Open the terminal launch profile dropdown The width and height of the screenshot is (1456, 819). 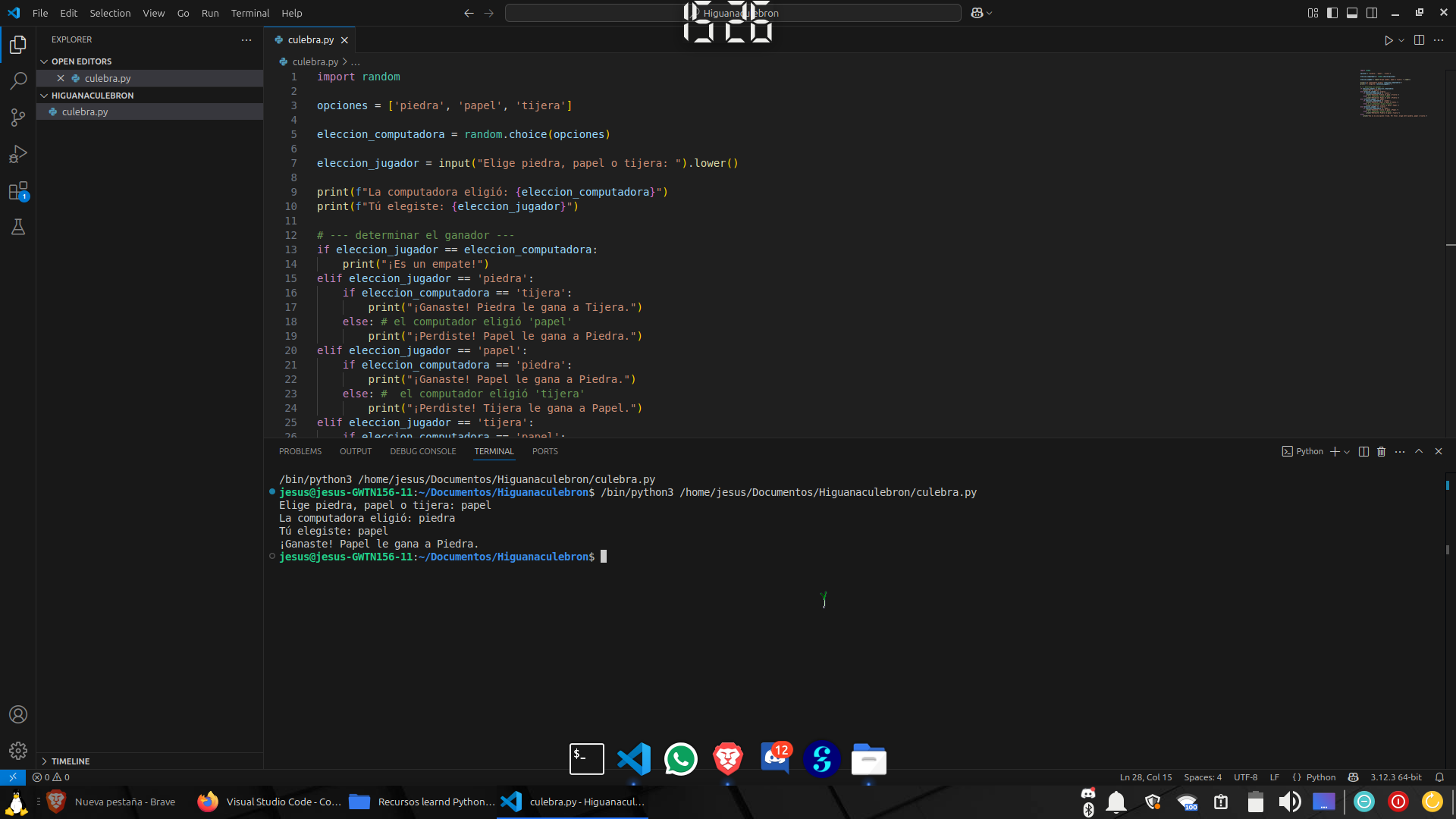click(x=1347, y=451)
